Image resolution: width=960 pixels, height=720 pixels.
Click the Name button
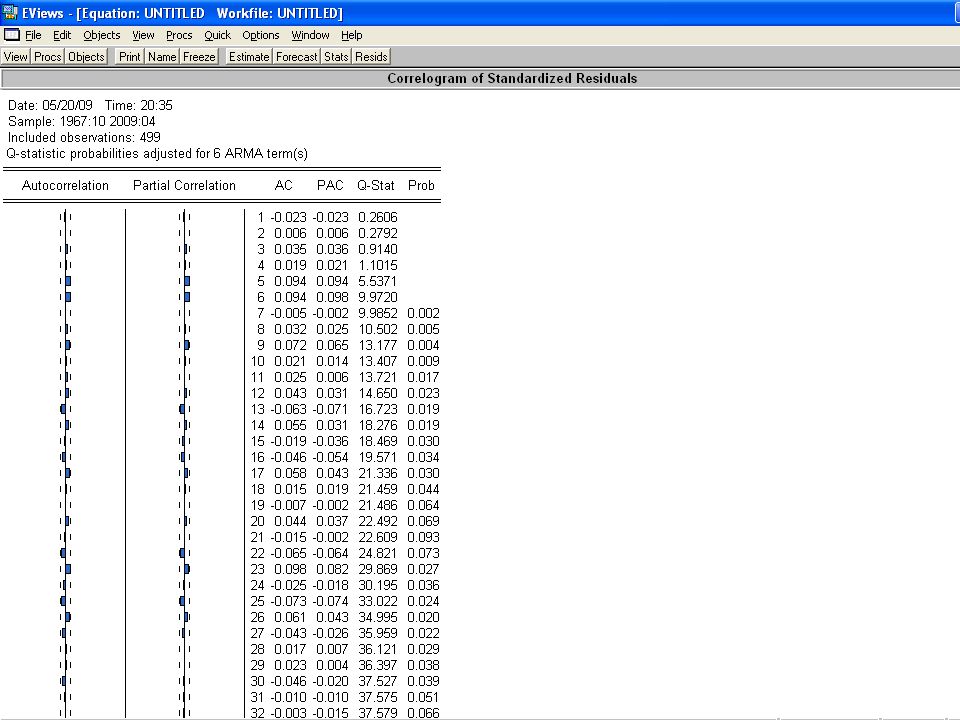pos(162,57)
